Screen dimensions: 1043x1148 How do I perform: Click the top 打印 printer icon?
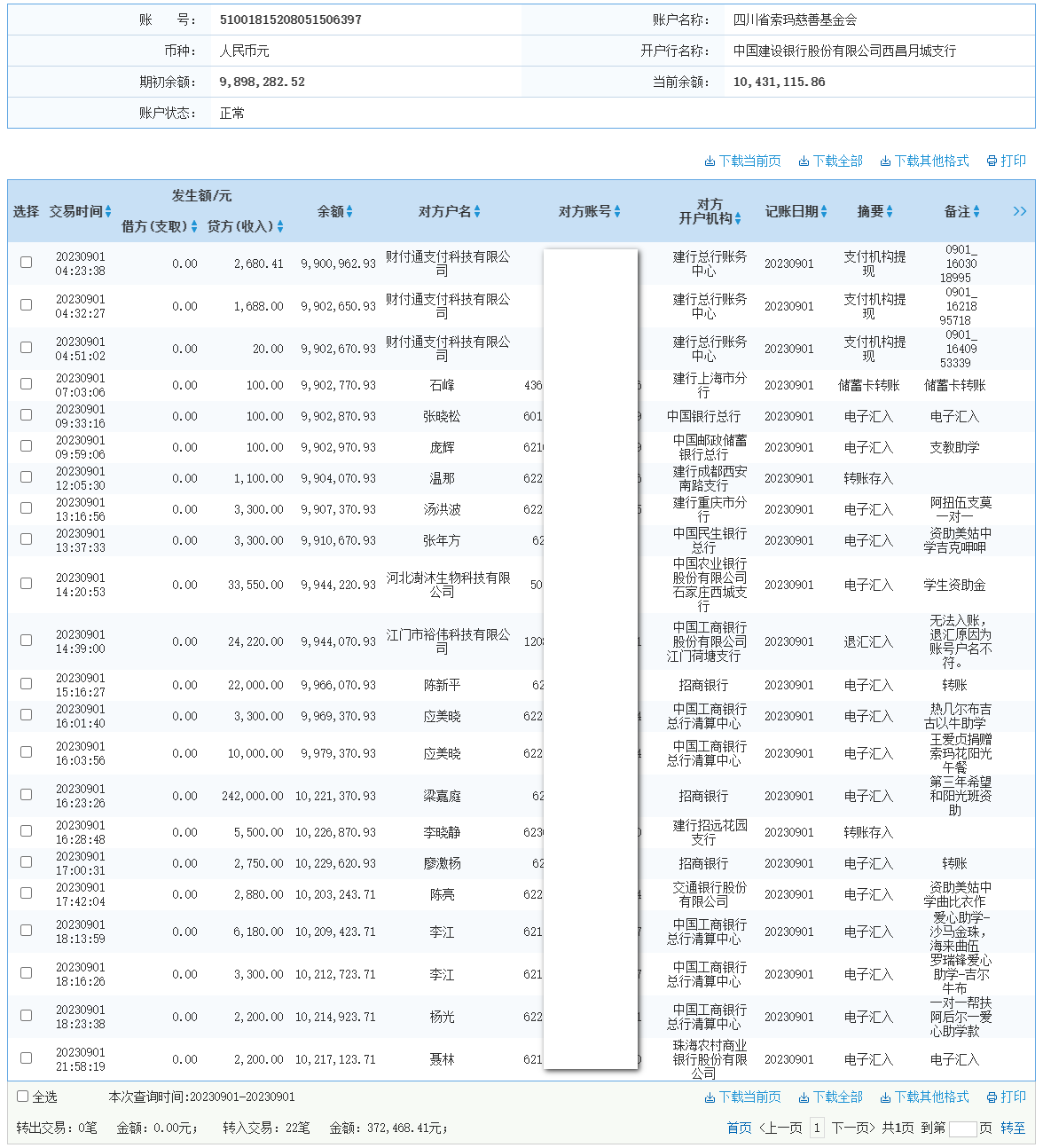(992, 161)
